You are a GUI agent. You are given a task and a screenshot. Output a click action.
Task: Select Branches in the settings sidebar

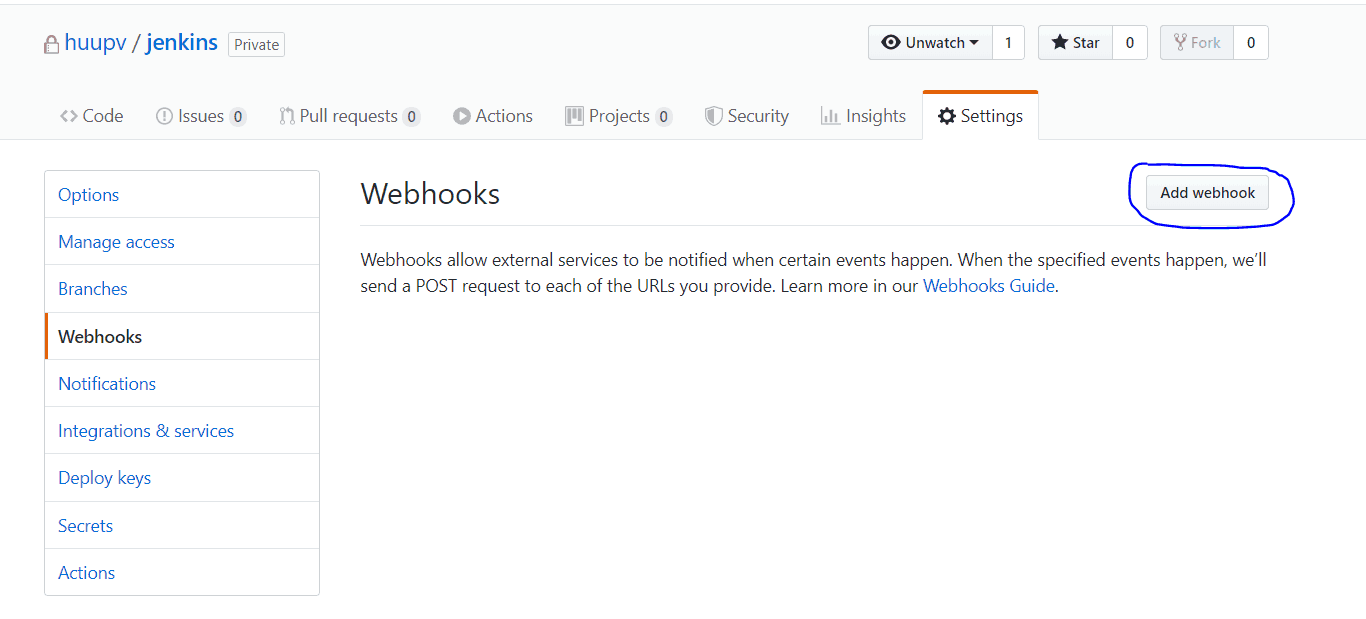pyautogui.click(x=92, y=288)
